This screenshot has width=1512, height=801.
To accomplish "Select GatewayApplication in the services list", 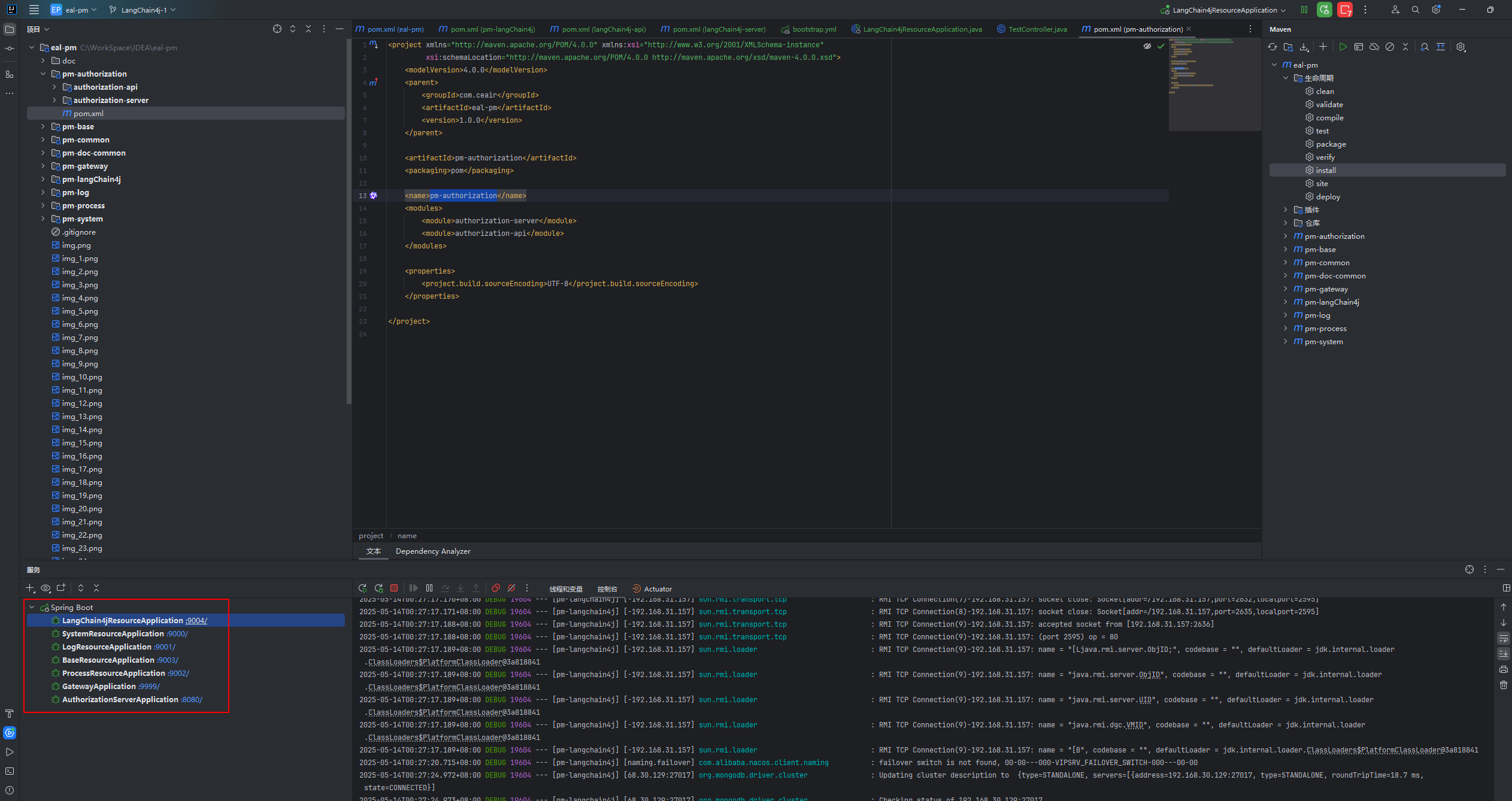I will 99,687.
